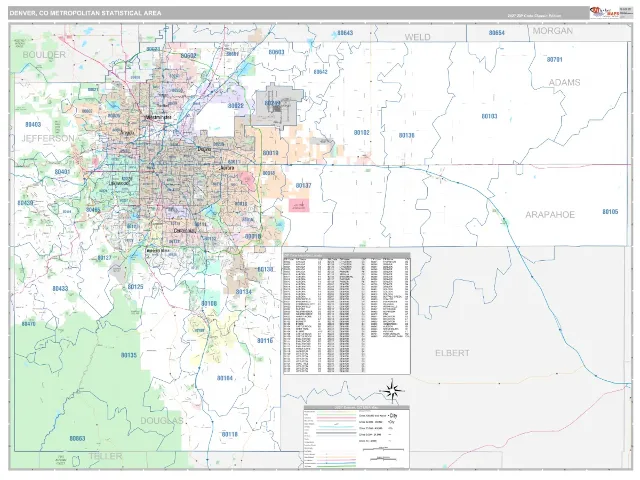The height and width of the screenshot is (480, 640).
Task: Click ZIP code 80136 label
Action: (407, 135)
